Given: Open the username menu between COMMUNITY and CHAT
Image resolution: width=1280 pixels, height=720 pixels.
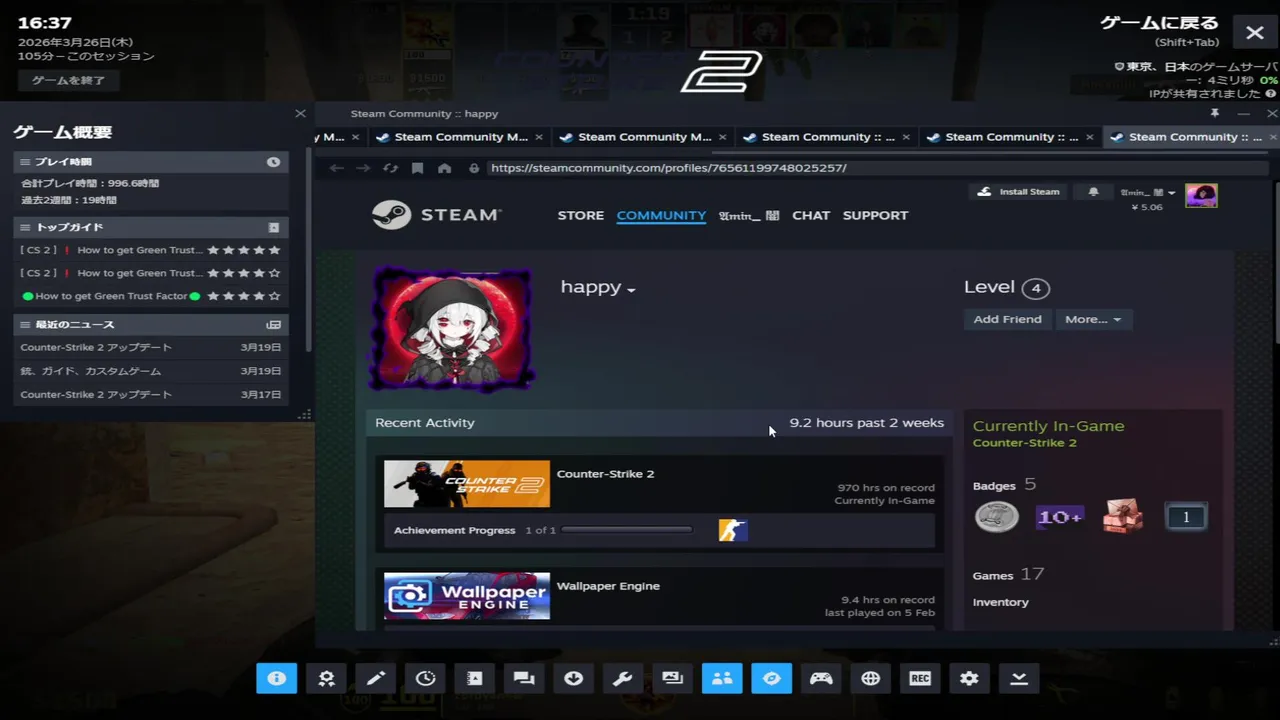Looking at the screenshot, I should (749, 215).
